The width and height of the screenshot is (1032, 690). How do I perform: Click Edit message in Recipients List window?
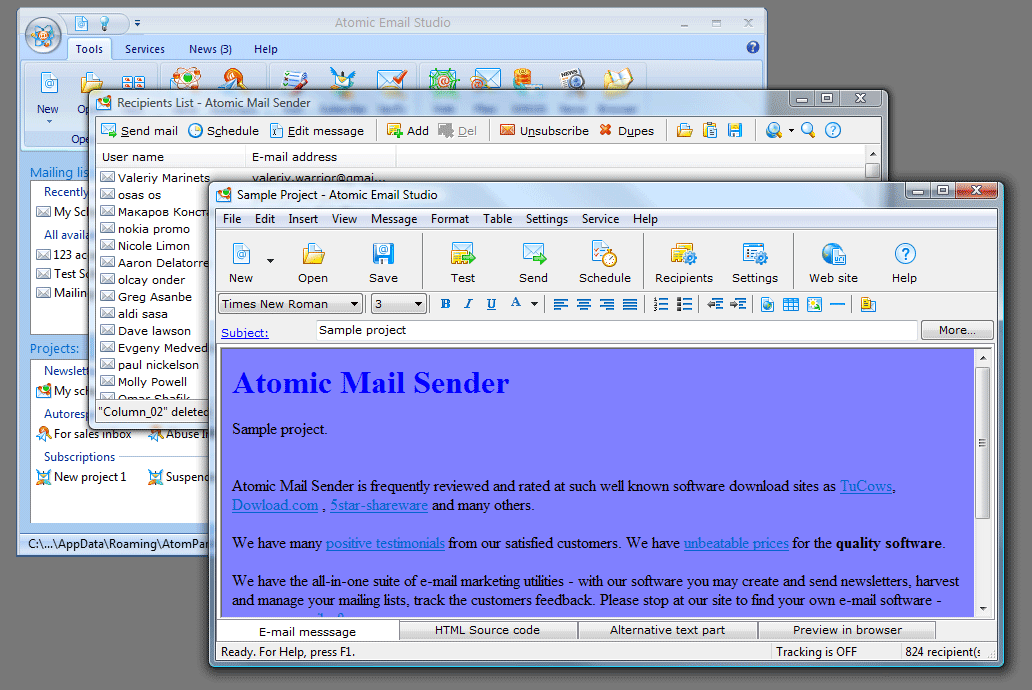tap(317, 130)
